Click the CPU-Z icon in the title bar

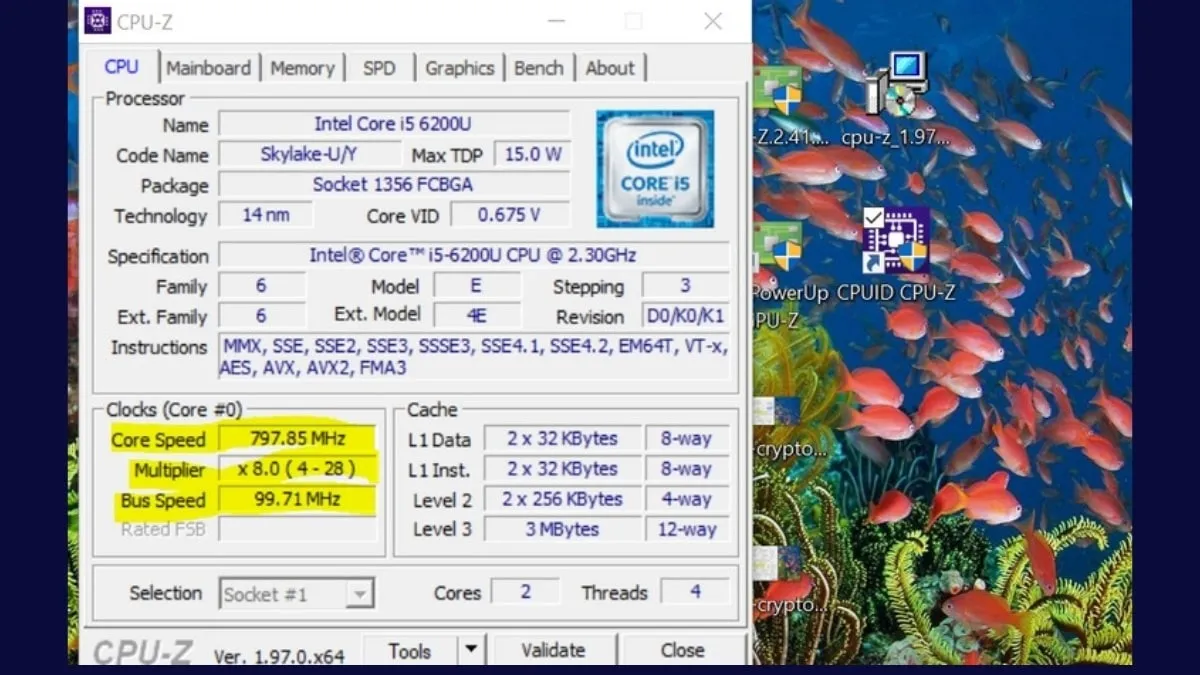[x=97, y=20]
